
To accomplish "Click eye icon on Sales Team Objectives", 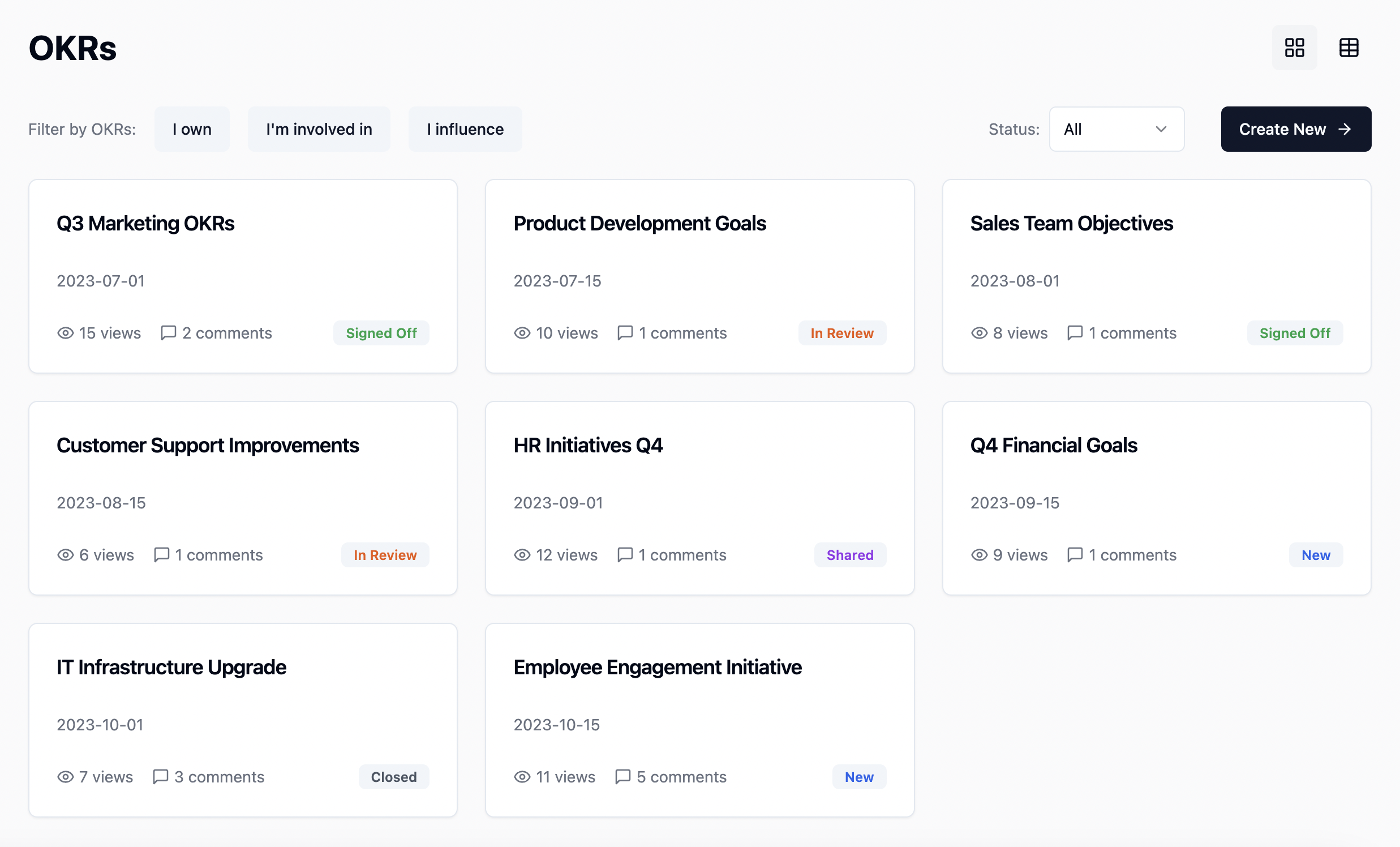I will [x=979, y=333].
